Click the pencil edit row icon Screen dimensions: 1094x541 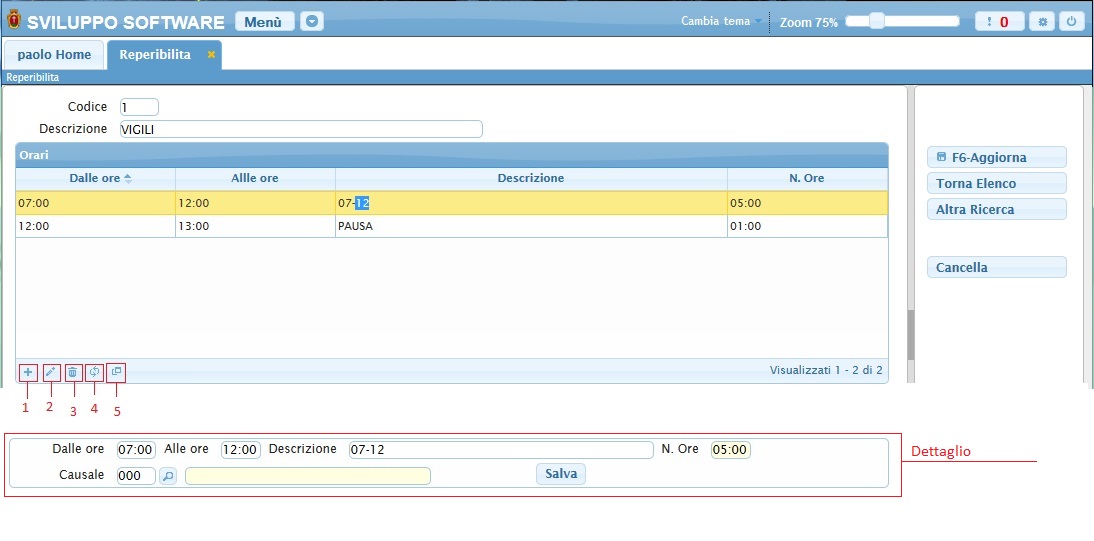click(51, 372)
